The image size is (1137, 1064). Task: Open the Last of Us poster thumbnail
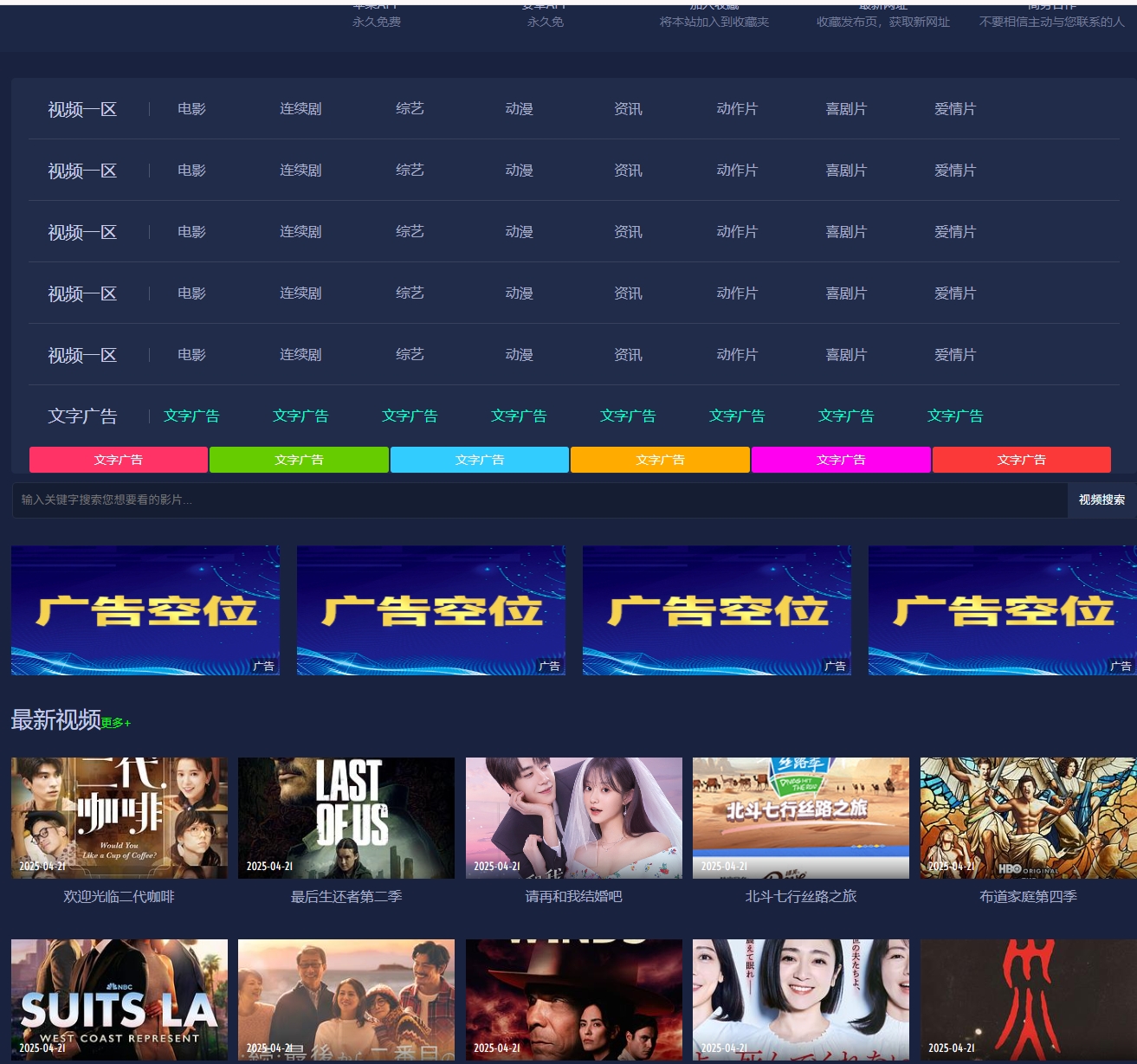[x=346, y=817]
